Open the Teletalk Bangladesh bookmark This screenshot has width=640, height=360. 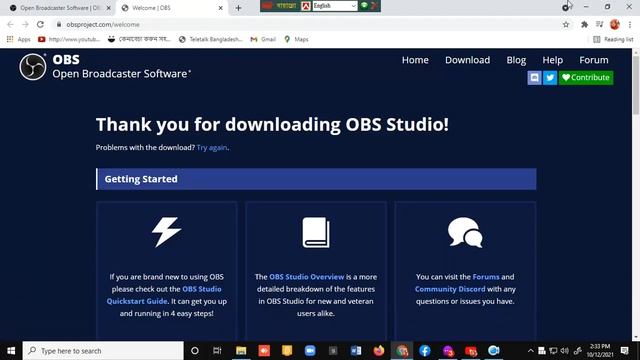coord(211,39)
